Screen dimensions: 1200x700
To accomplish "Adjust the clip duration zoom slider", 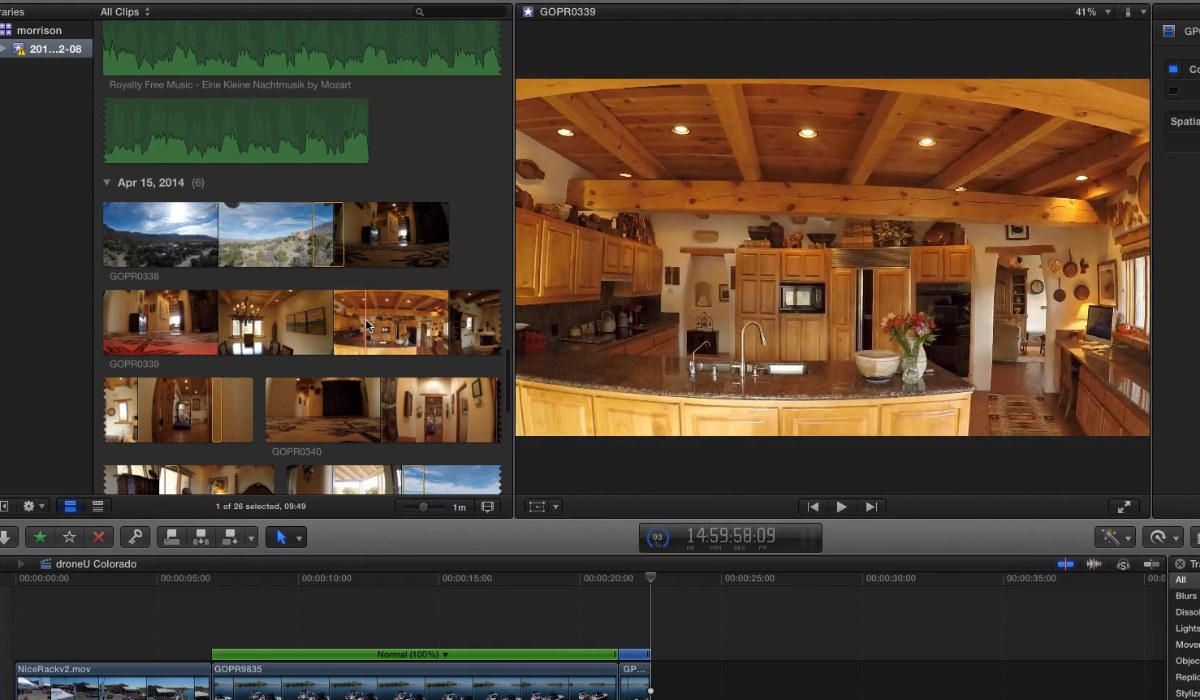I will [424, 507].
